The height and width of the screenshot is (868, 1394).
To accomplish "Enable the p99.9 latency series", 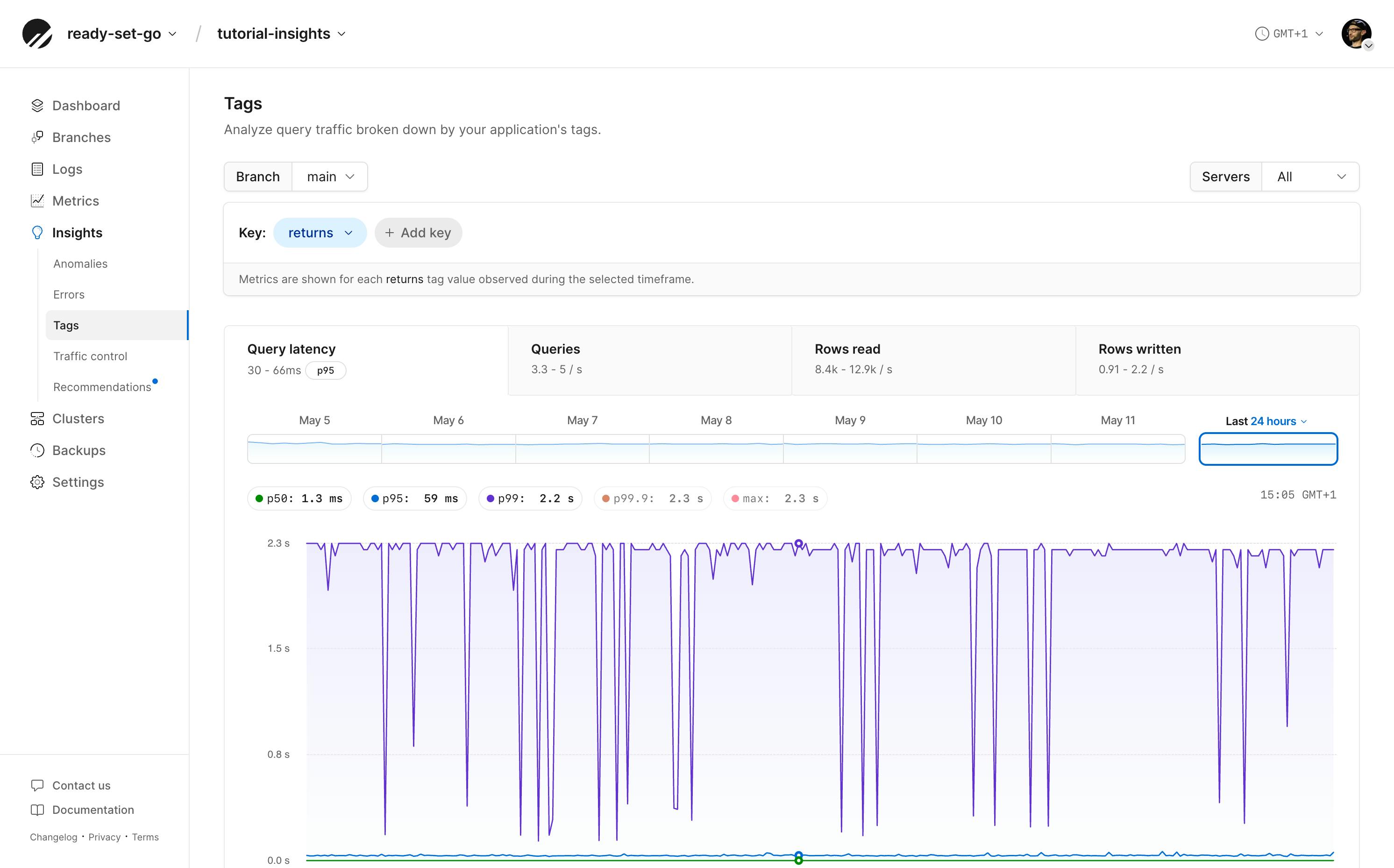I will click(653, 498).
